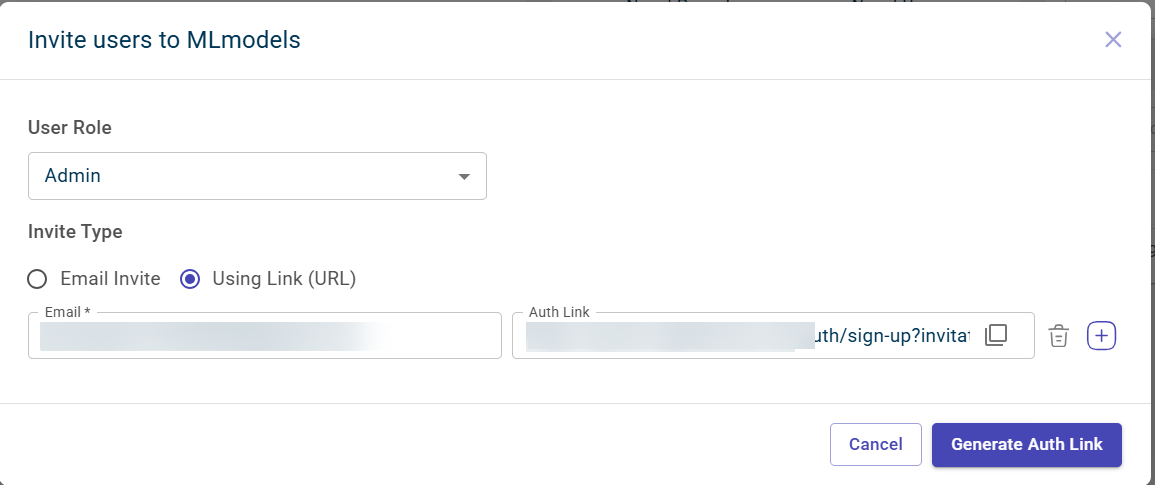Click the 'Invite users to MLmodels' title
The image size is (1155, 485).
(x=164, y=40)
